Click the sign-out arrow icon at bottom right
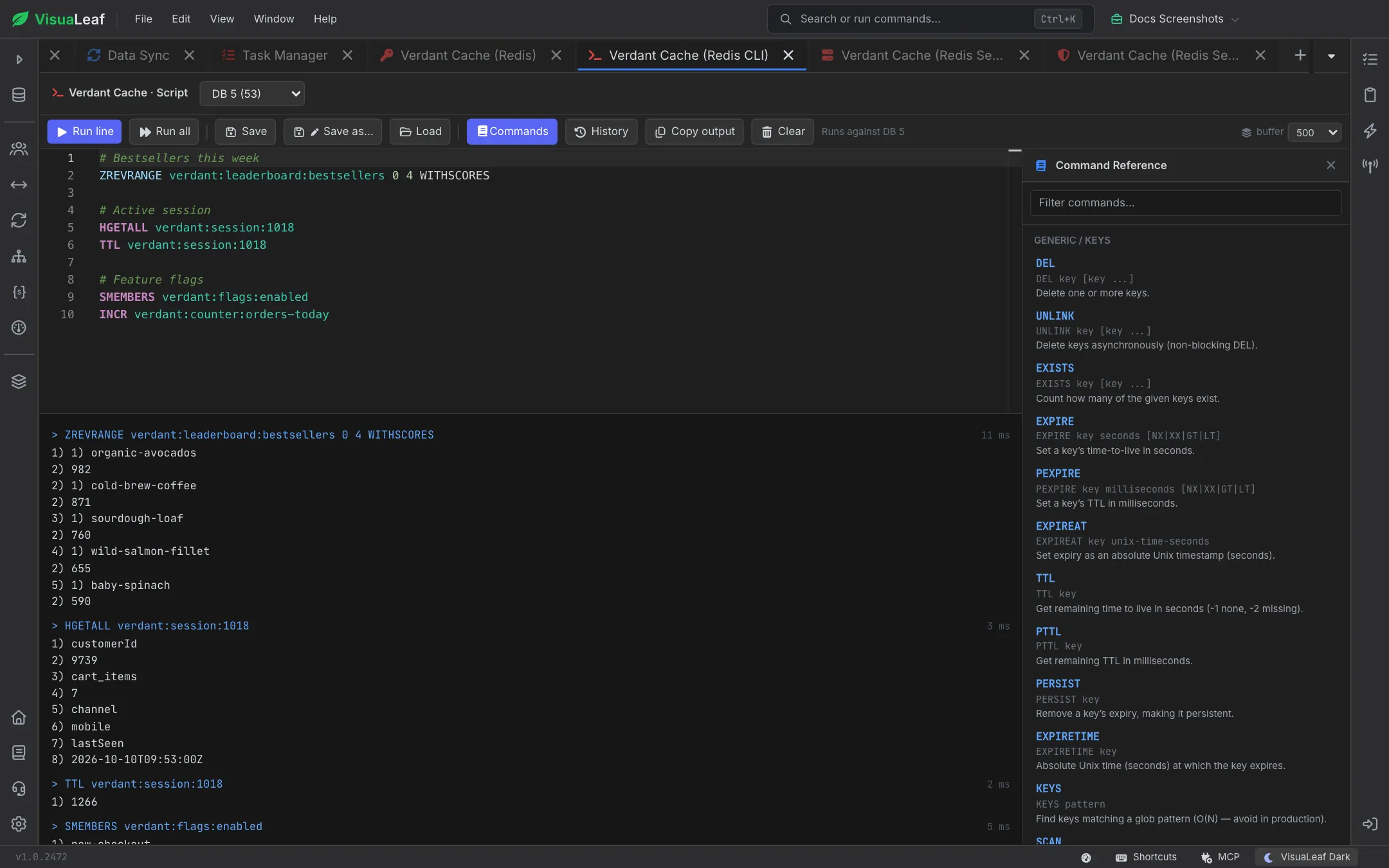The height and width of the screenshot is (868, 1389). 1370,824
